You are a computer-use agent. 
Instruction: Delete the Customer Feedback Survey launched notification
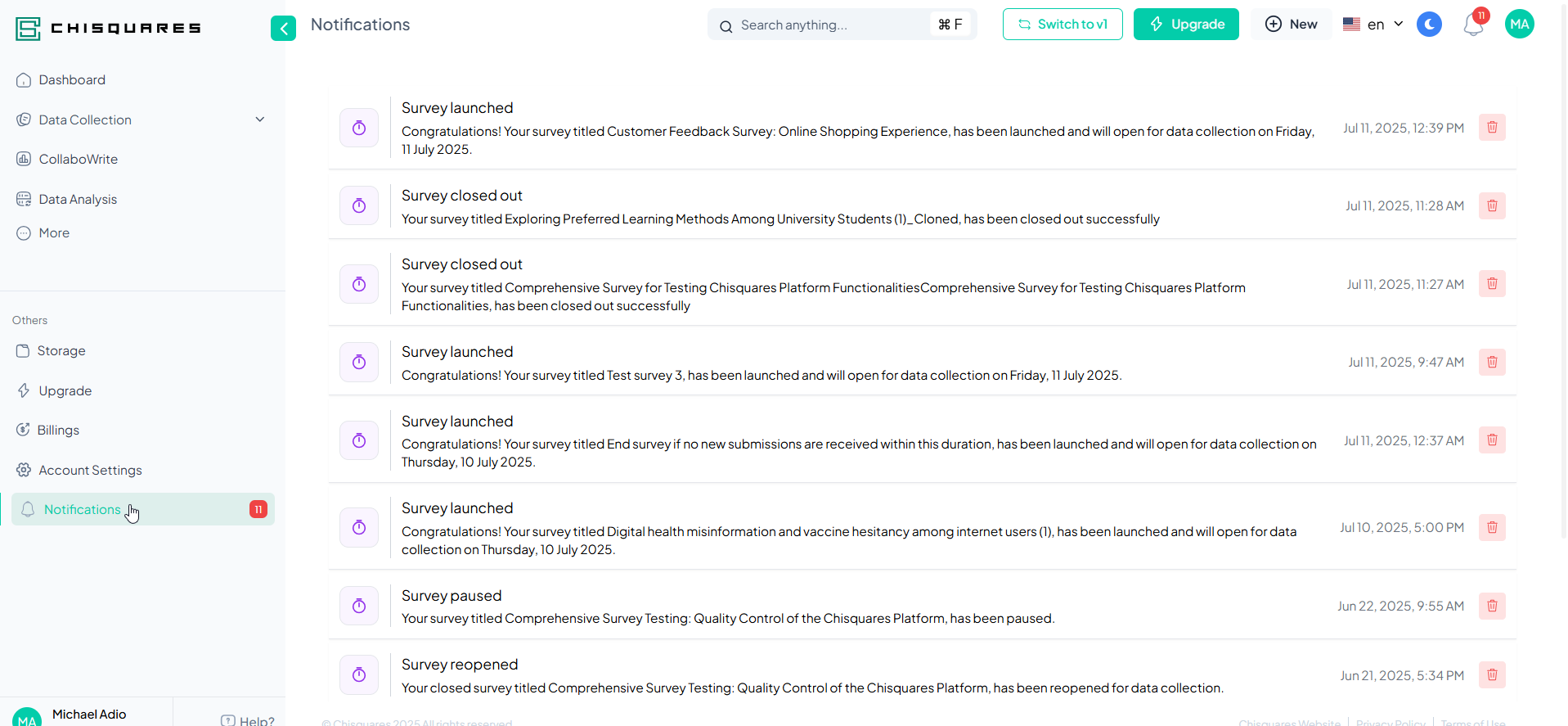pos(1492,128)
